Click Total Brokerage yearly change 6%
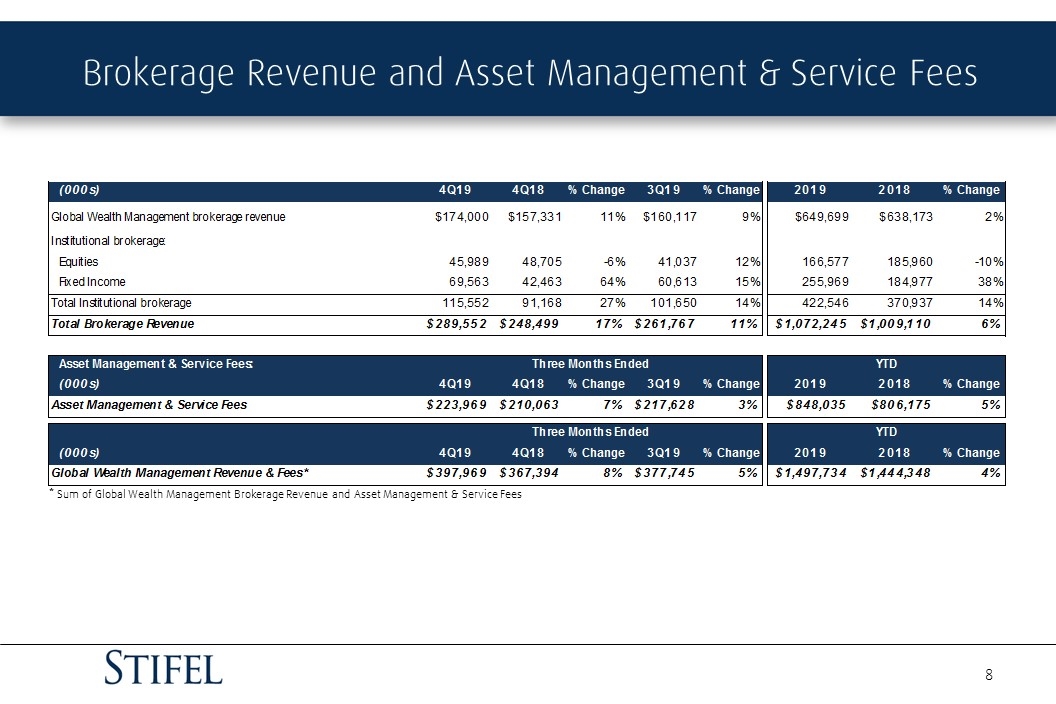Image resolution: width=1056 pixels, height=704 pixels. [991, 324]
